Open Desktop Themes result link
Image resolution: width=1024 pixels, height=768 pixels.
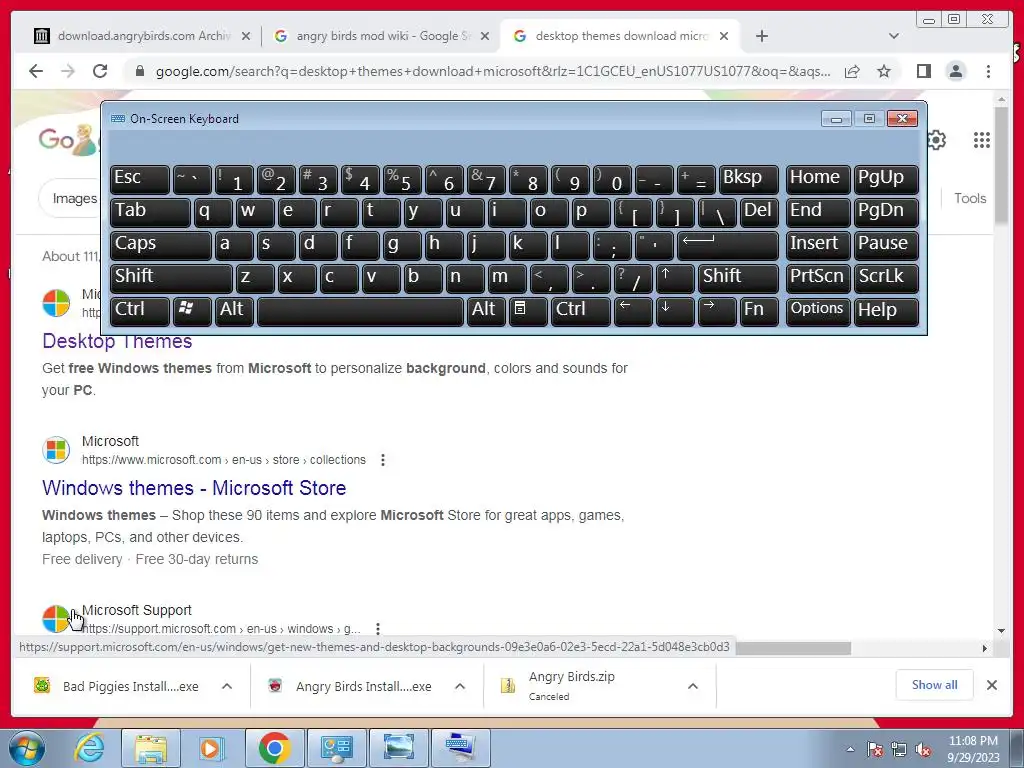pos(117,341)
